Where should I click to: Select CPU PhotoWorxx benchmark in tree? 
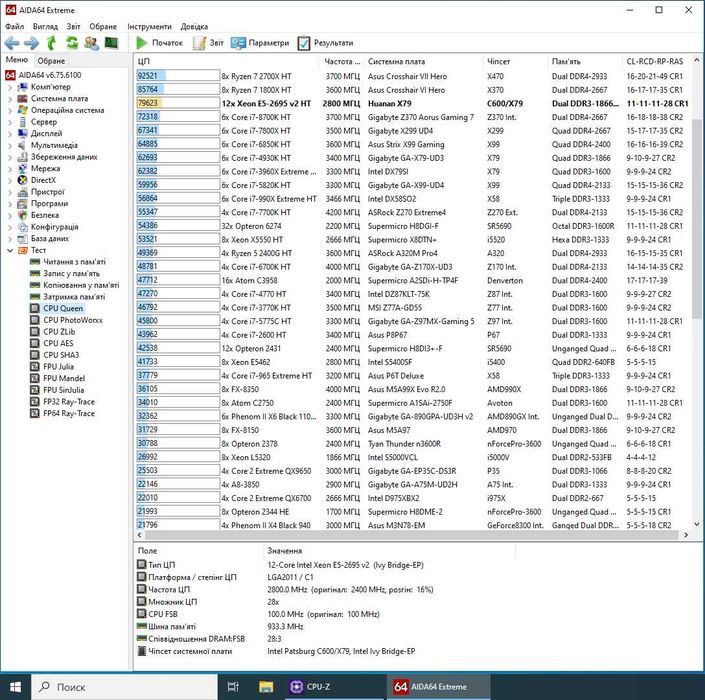coord(72,320)
